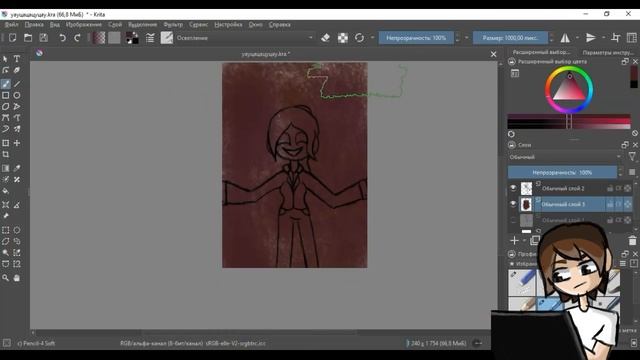This screenshot has width=640, height=360.
Task: Switch to 'Расширенный выбор...' docker tab
Action: (541, 52)
